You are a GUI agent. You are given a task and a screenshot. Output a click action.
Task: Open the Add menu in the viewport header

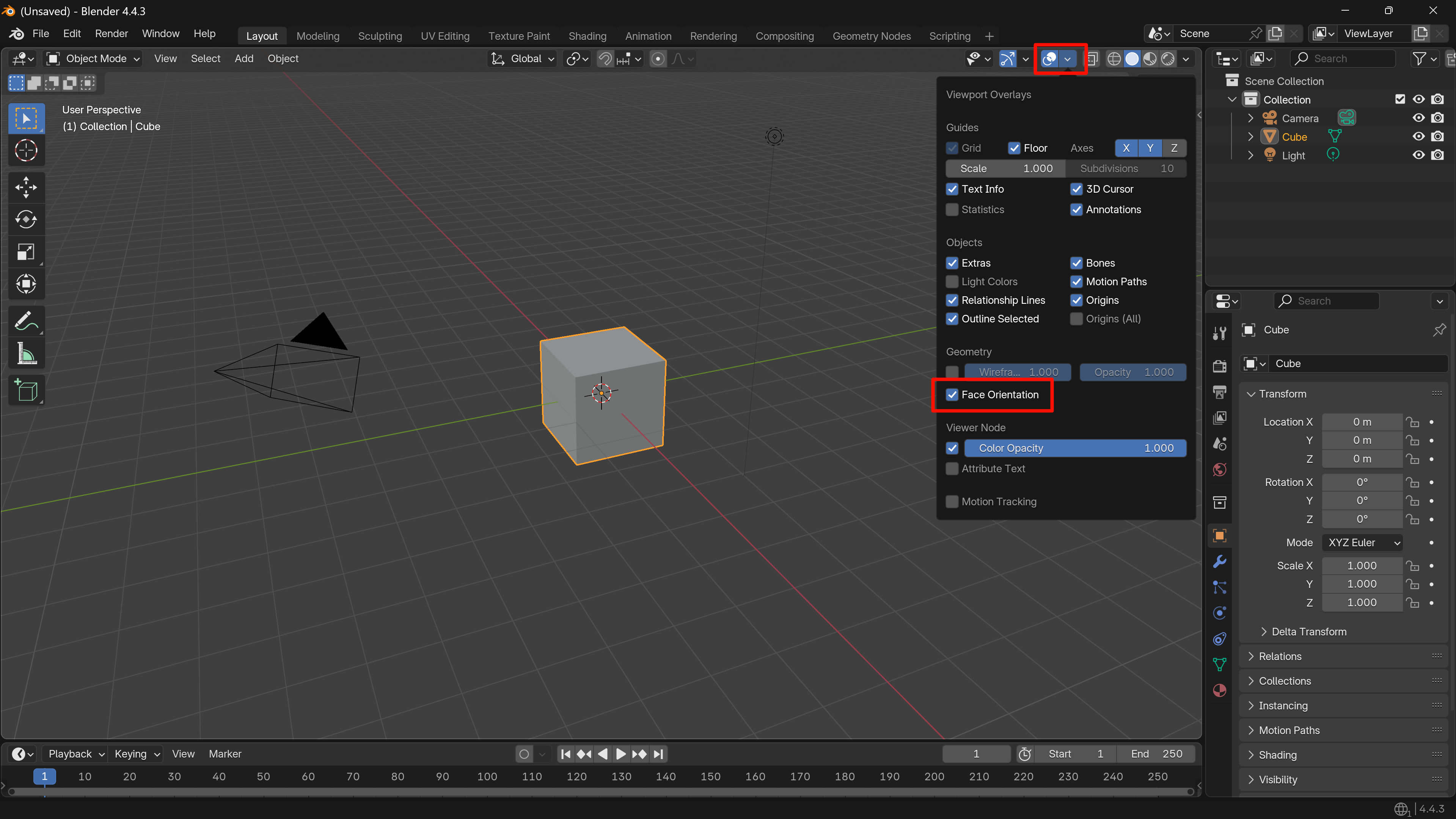coord(243,59)
